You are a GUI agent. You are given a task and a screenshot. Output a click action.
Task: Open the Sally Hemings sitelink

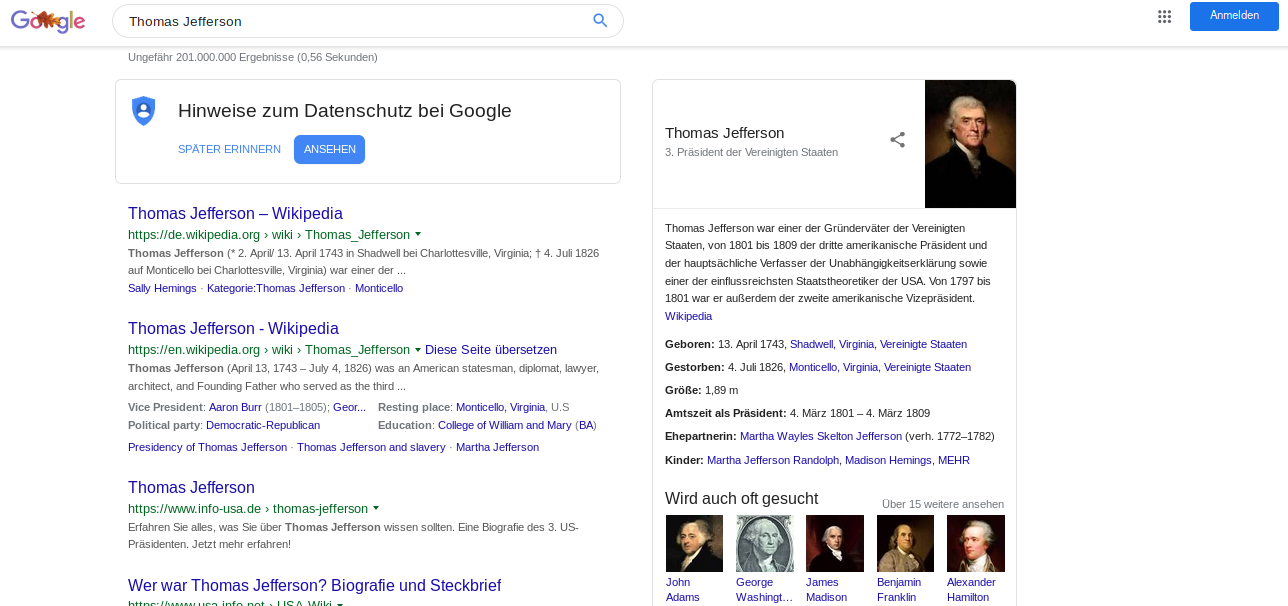coord(162,288)
